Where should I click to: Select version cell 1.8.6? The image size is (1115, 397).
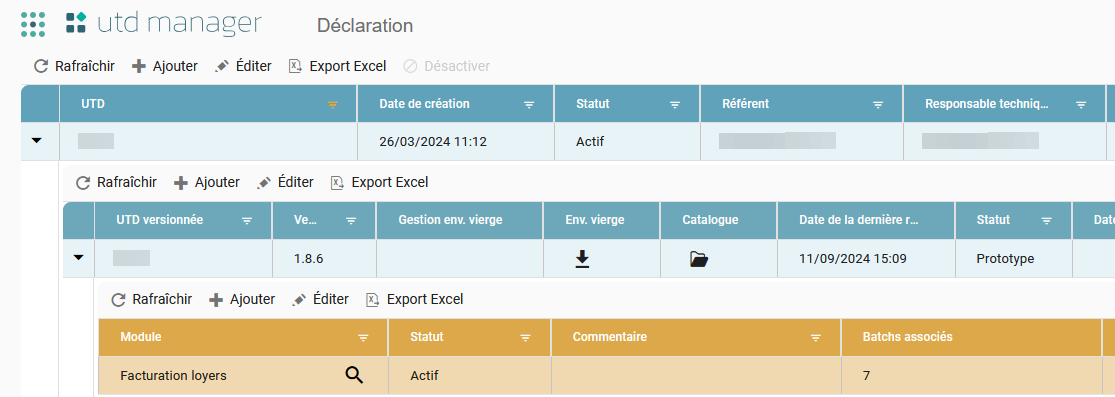(324, 259)
